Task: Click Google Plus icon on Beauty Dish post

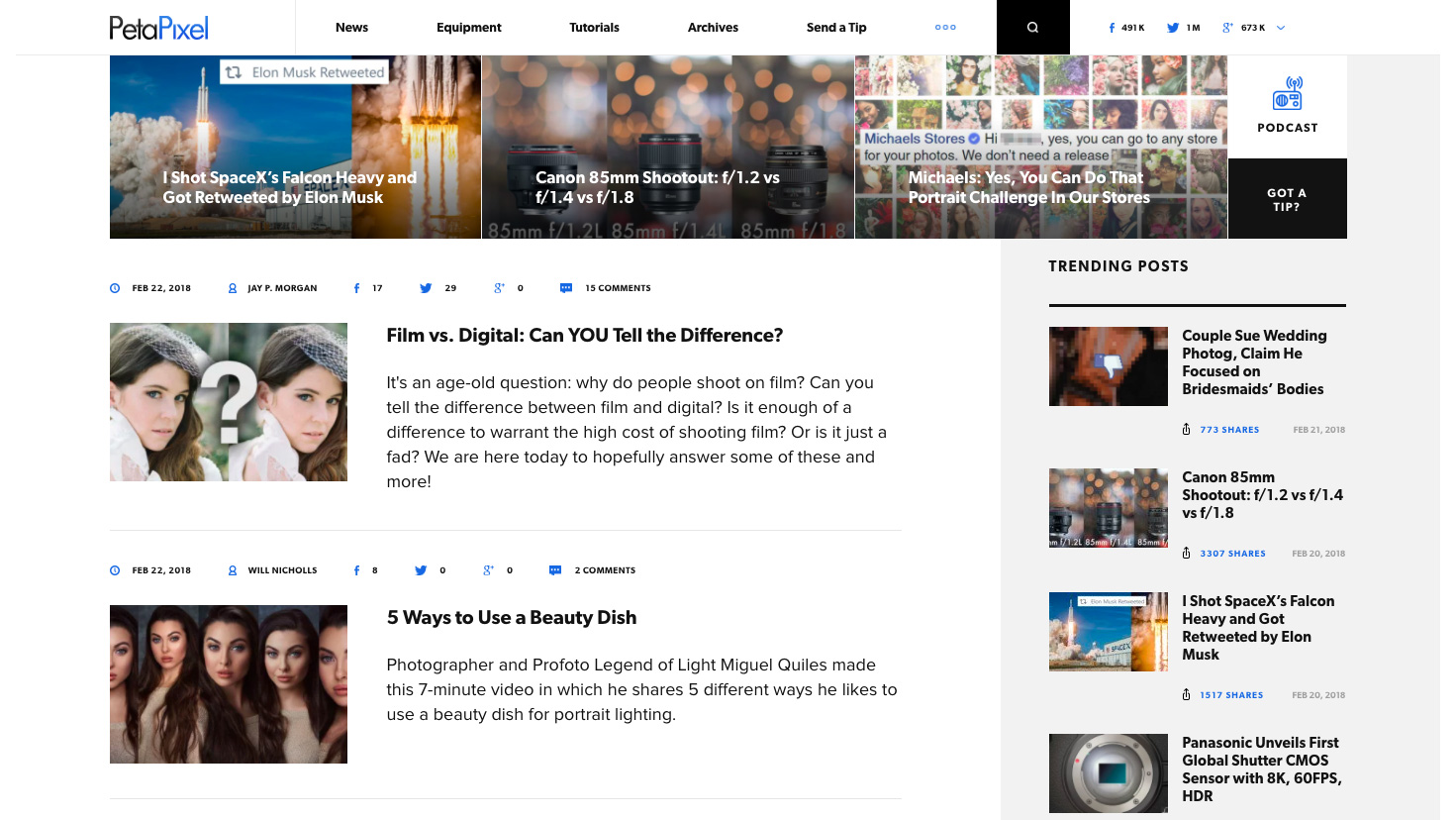Action: click(489, 570)
